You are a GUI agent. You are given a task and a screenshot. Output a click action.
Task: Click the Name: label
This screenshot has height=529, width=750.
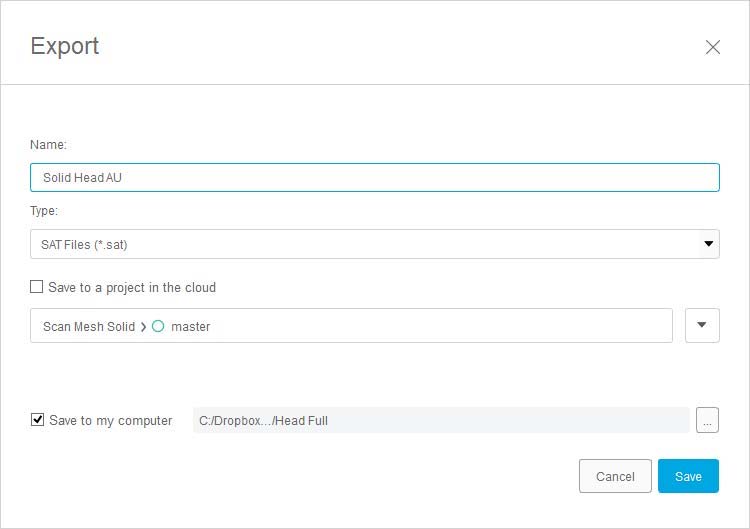(x=48, y=144)
